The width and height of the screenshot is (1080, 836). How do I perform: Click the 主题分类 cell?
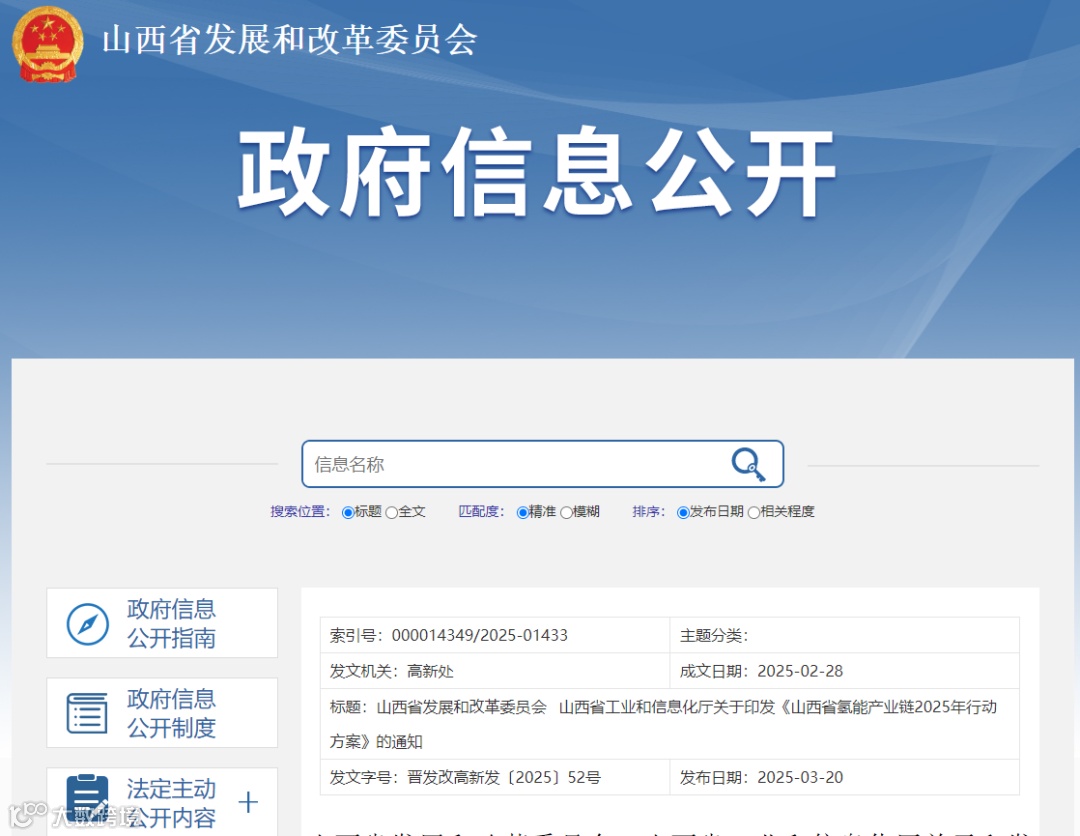coord(844,635)
